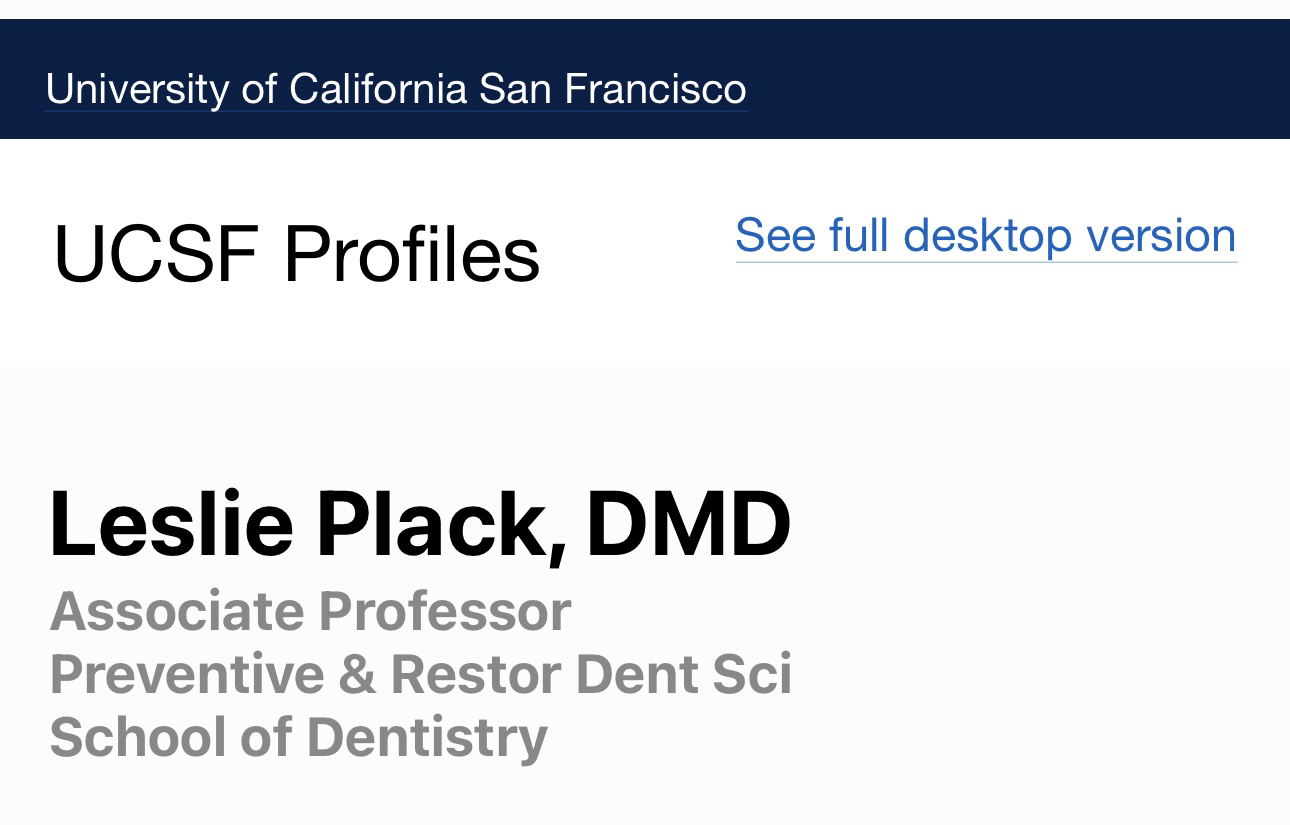Click the UCSF Profiles title
The image size is (1290, 825).
(296, 254)
